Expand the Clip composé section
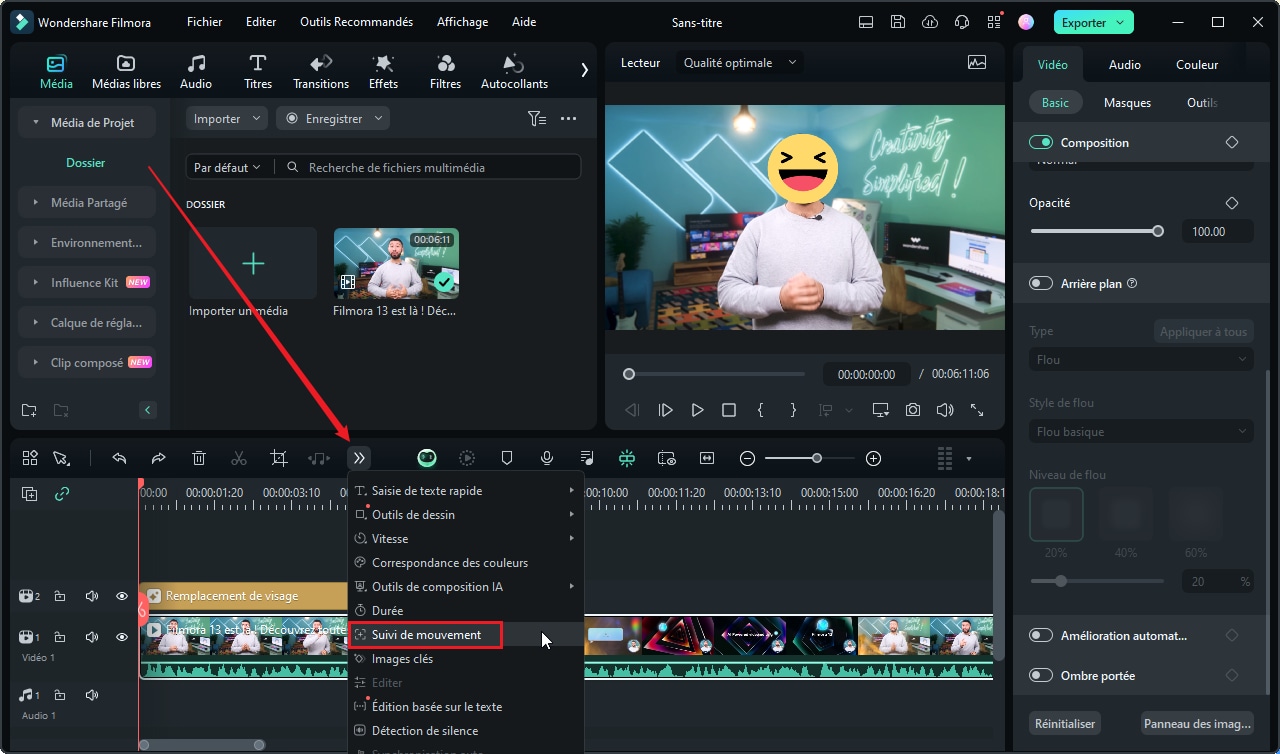 [87, 362]
